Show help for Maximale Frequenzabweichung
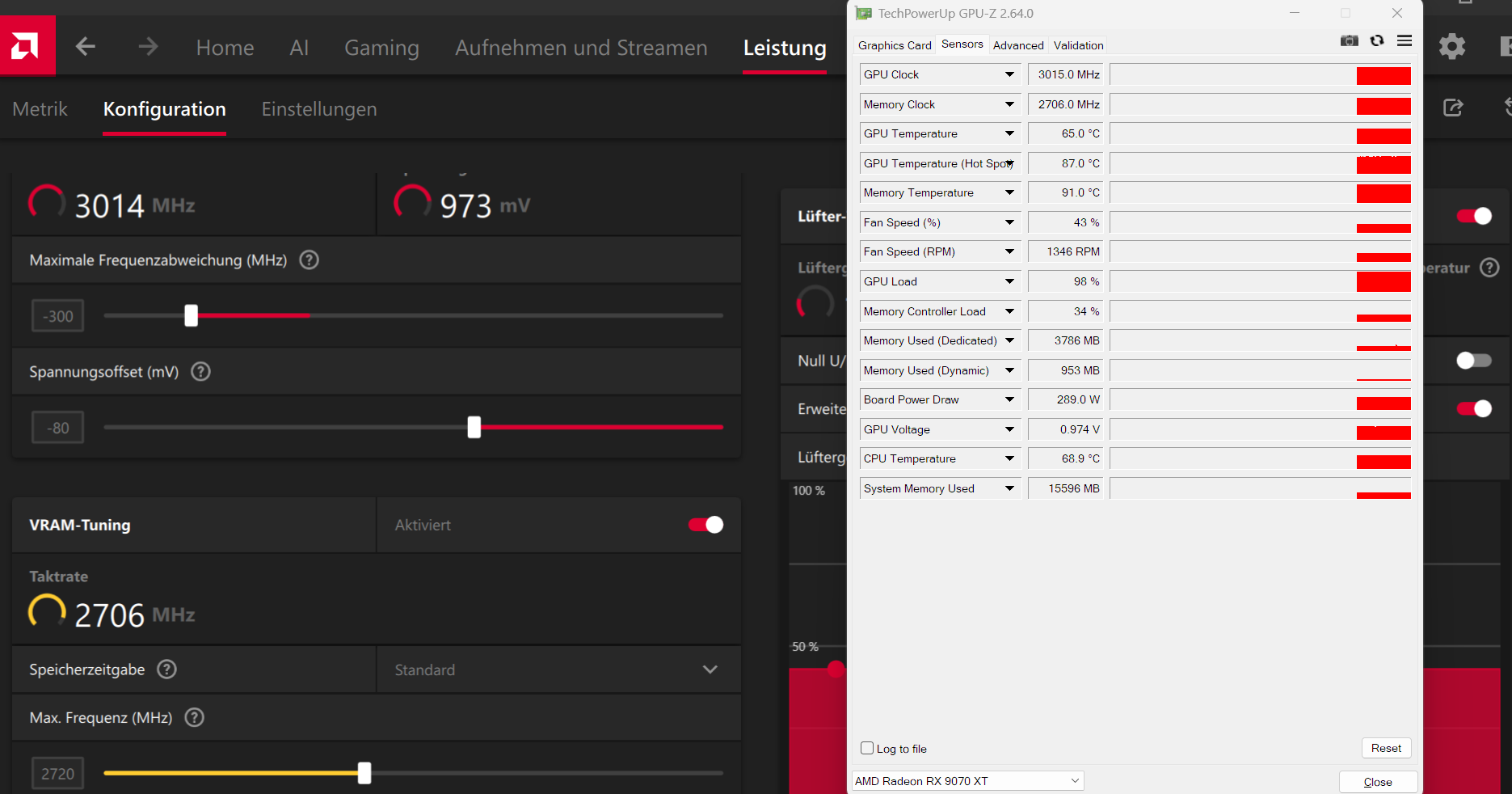Viewport: 1512px width, 794px height. (309, 260)
